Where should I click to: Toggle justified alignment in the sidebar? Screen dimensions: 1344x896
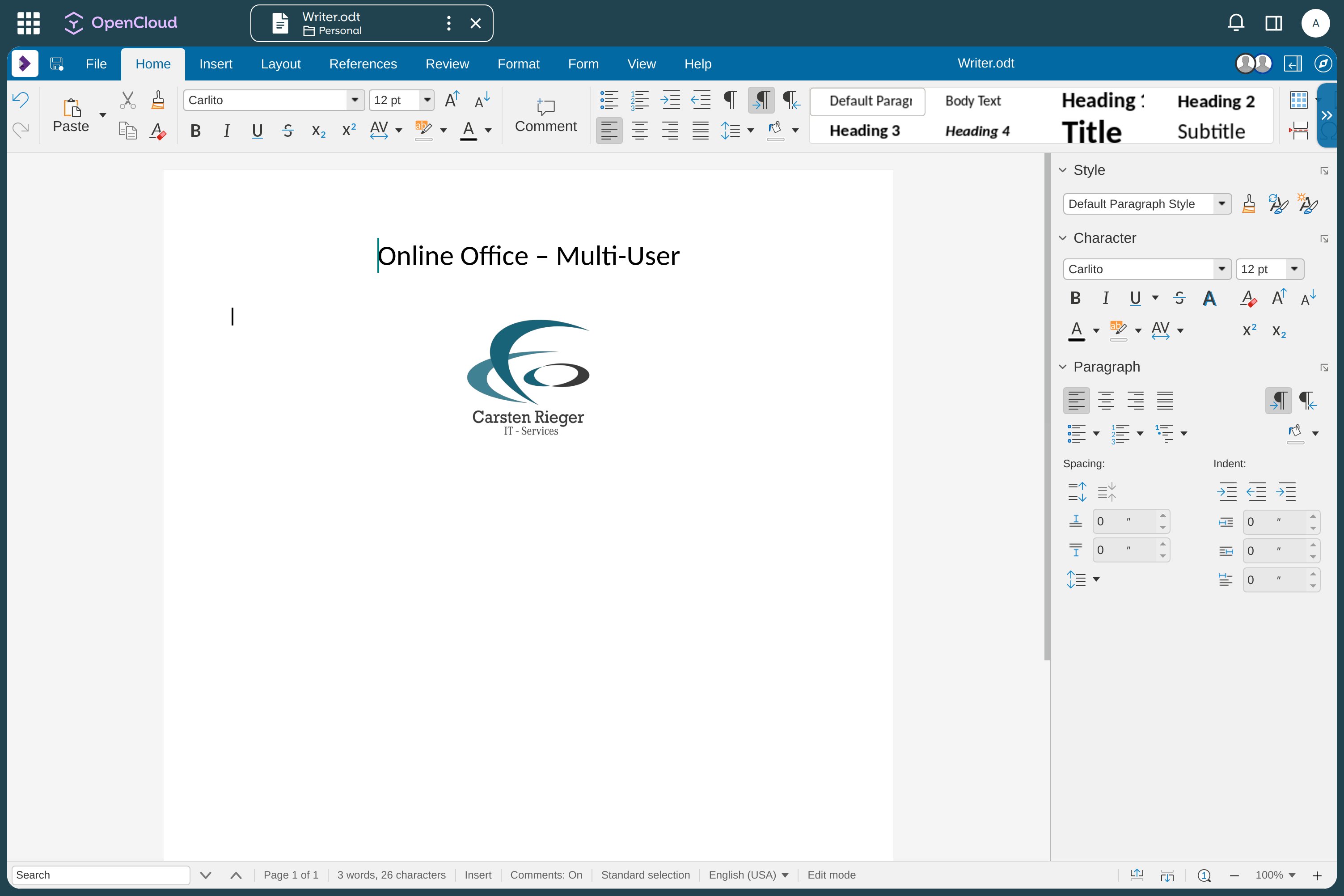point(1165,401)
